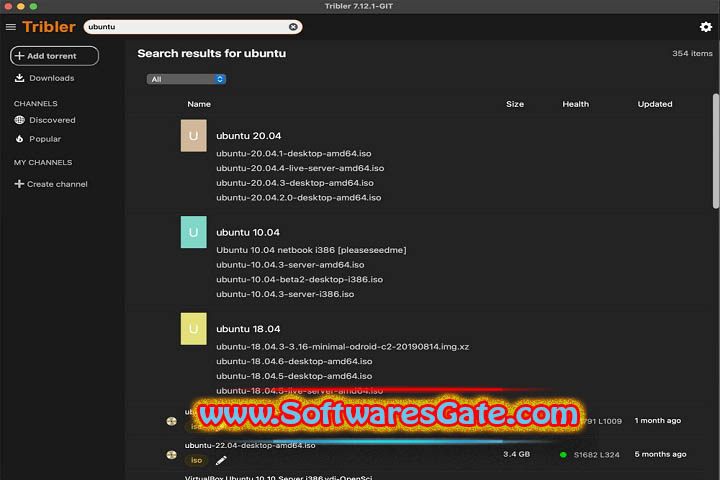Open the All filter dropdown
Screen dimensions: 720x480
pyautogui.click(x=186, y=79)
